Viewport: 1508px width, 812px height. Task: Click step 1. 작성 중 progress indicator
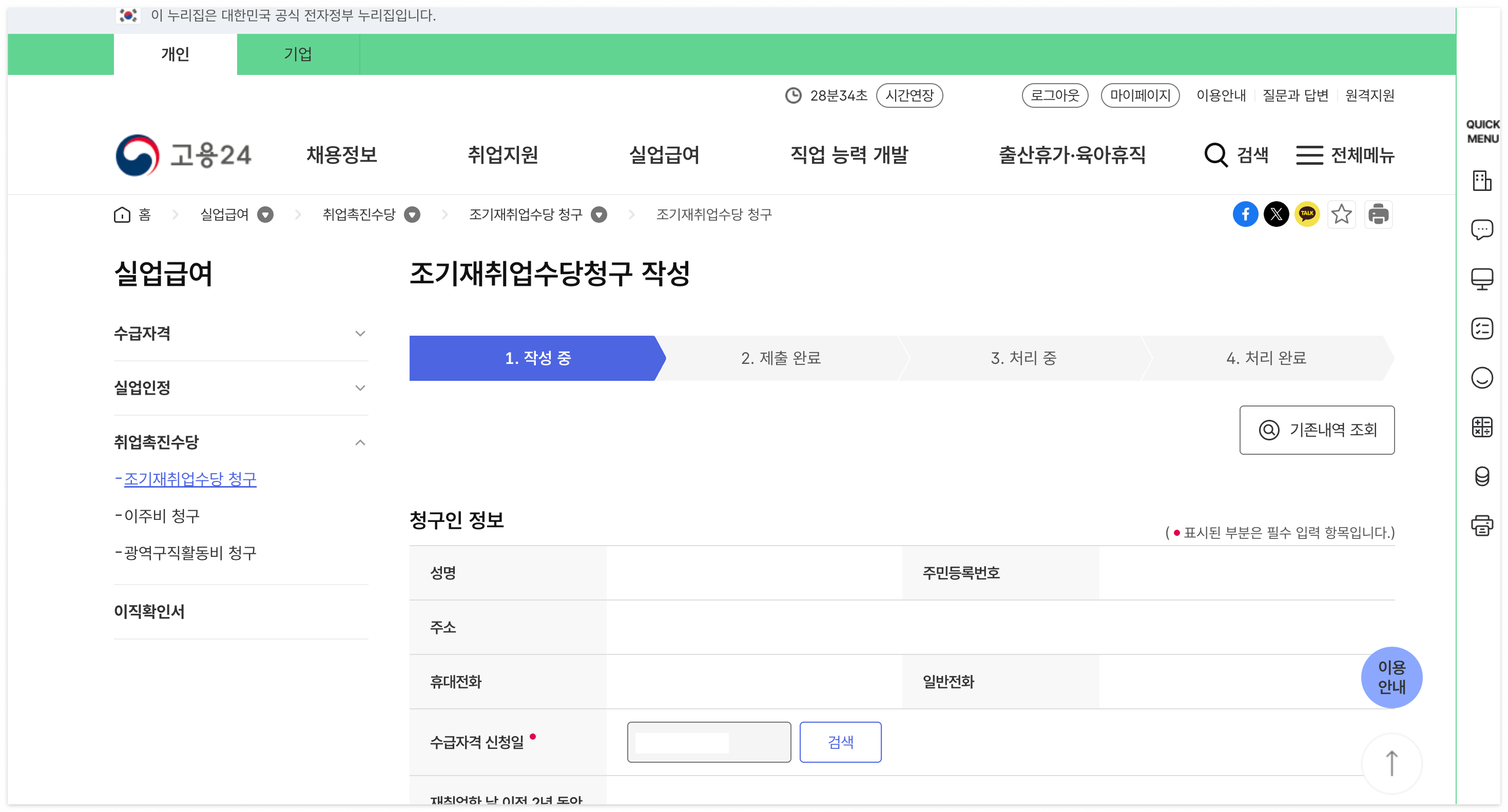537,358
